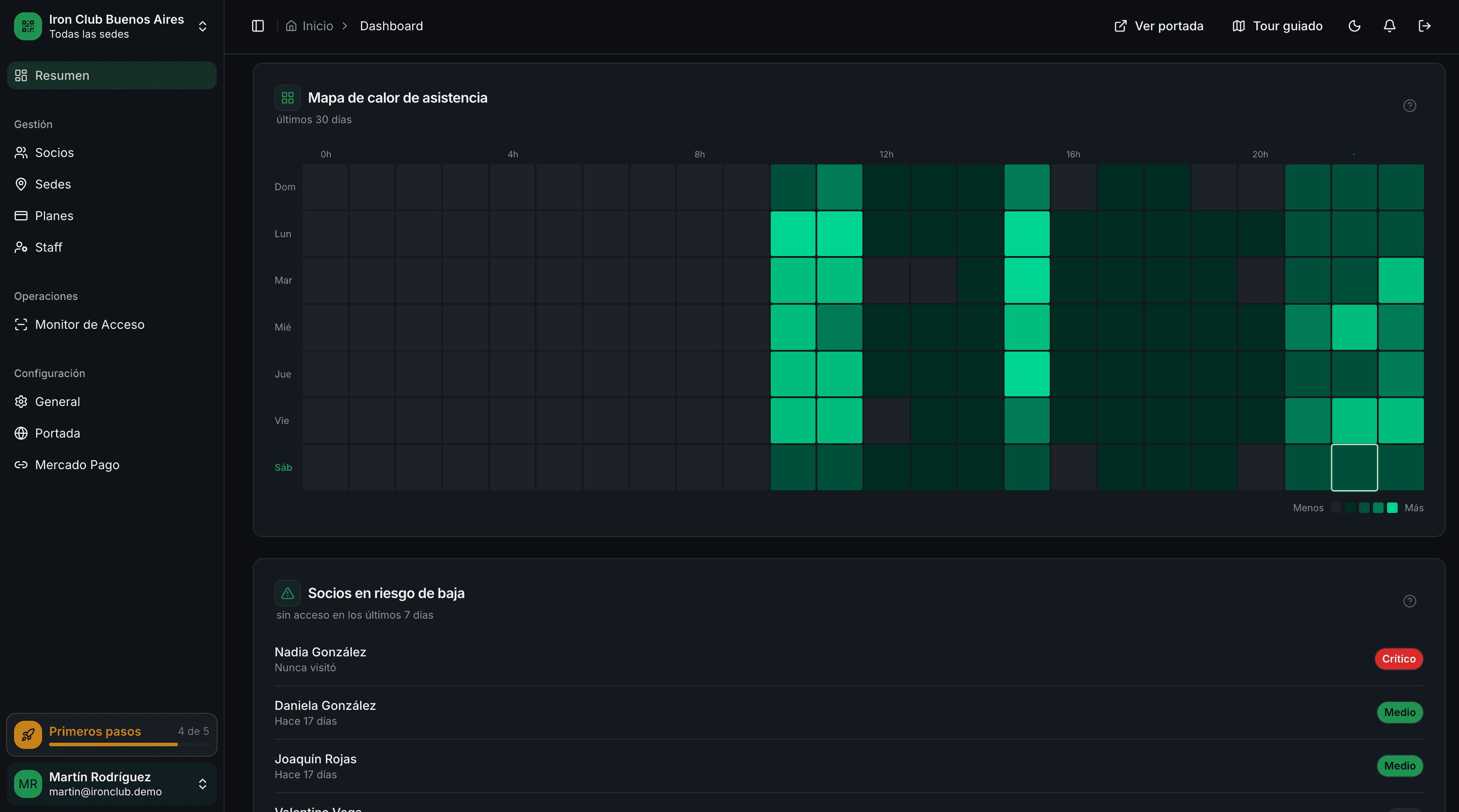Viewport: 1459px width, 812px height.
Task: Select the outlined Sáb heatmap cell
Action: [1354, 468]
